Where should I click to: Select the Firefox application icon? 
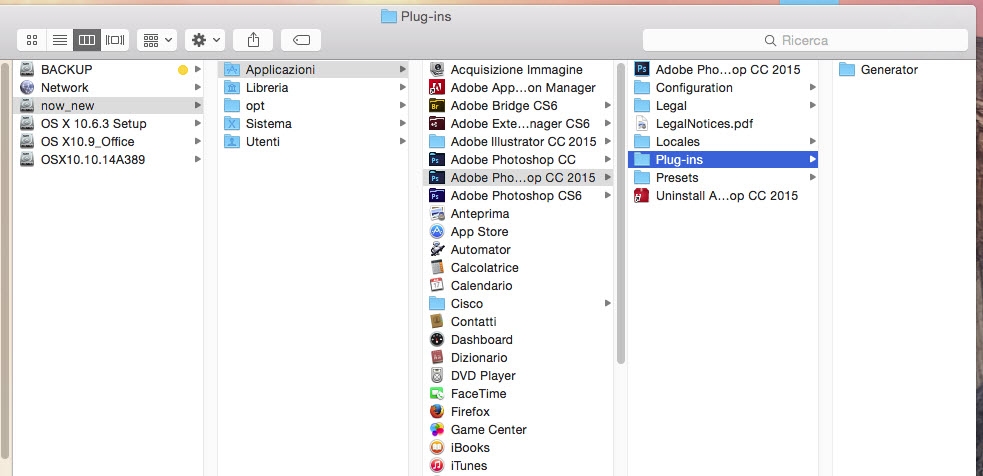pos(437,412)
